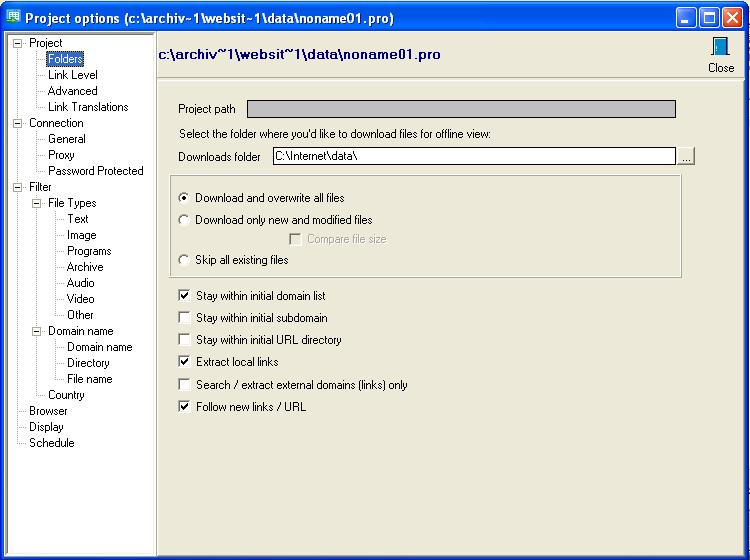Image resolution: width=750 pixels, height=560 pixels.
Task: Select Skip all existing files option
Action: point(183,260)
